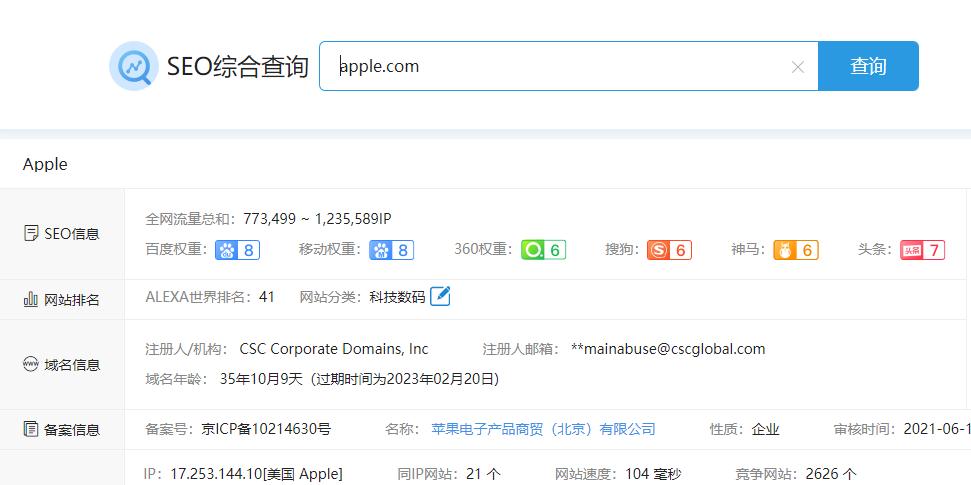
Task: Click the Apple site title heading
Action: tap(45, 164)
